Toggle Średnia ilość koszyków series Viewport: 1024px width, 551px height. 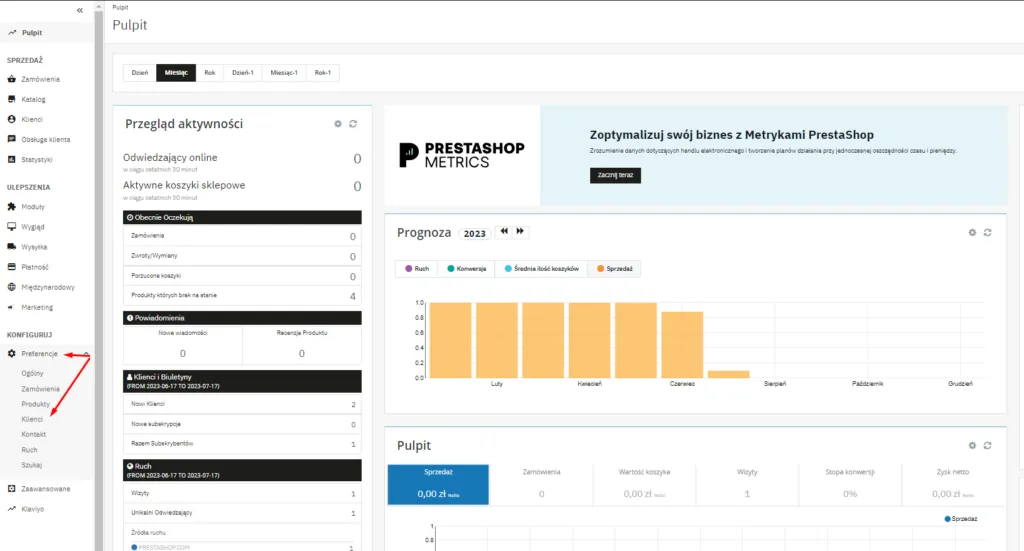(x=541, y=268)
